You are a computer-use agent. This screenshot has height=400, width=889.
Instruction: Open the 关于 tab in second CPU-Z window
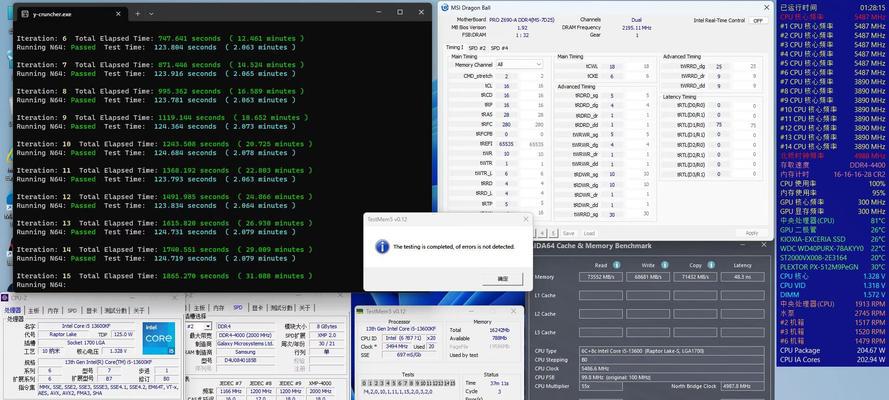tap(304, 308)
